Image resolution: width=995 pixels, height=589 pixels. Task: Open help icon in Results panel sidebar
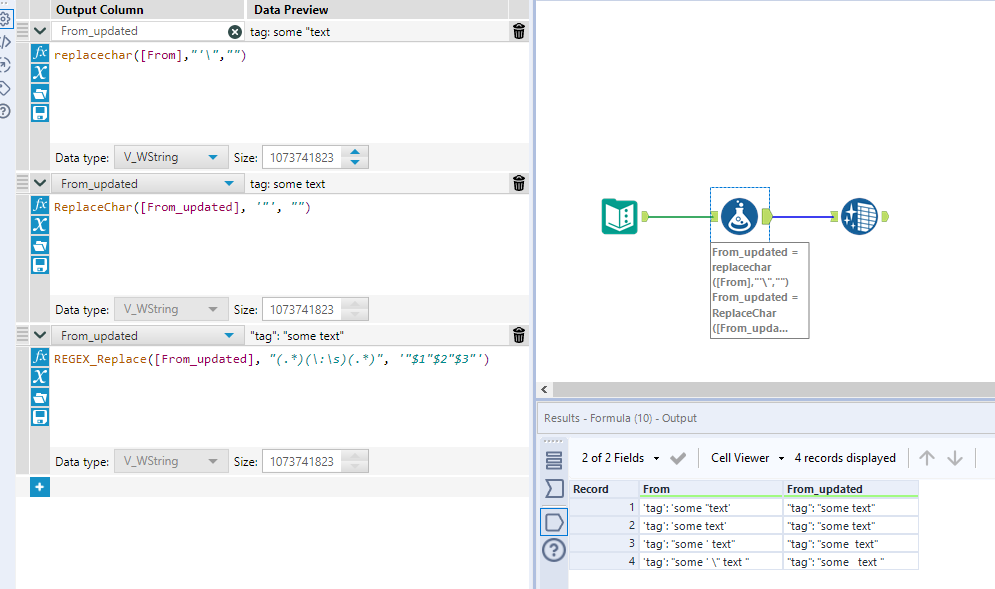pyautogui.click(x=554, y=550)
